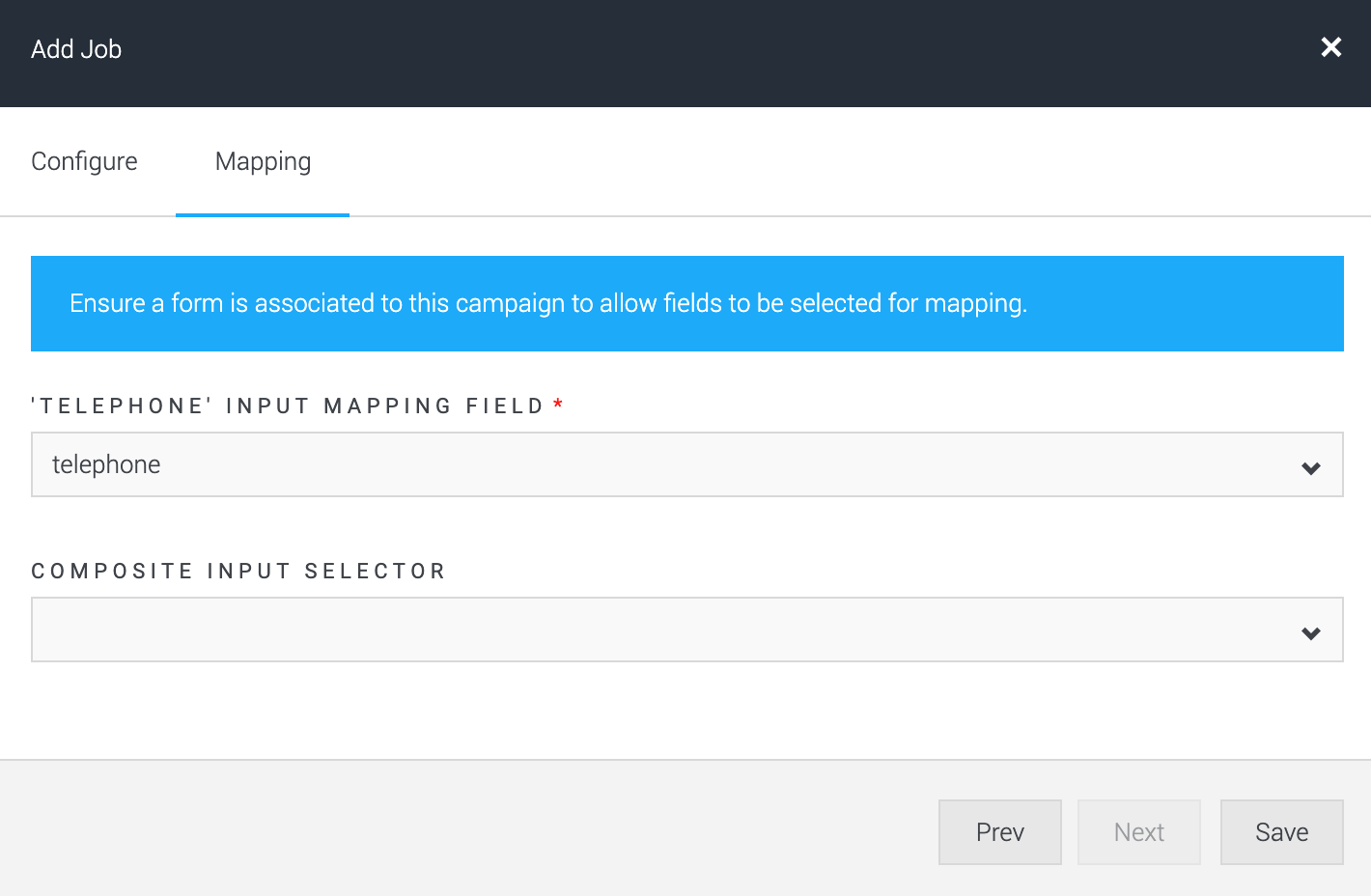The image size is (1371, 896).
Task: Click the 'Telephone' Input Mapping Field label
Action: pos(288,406)
